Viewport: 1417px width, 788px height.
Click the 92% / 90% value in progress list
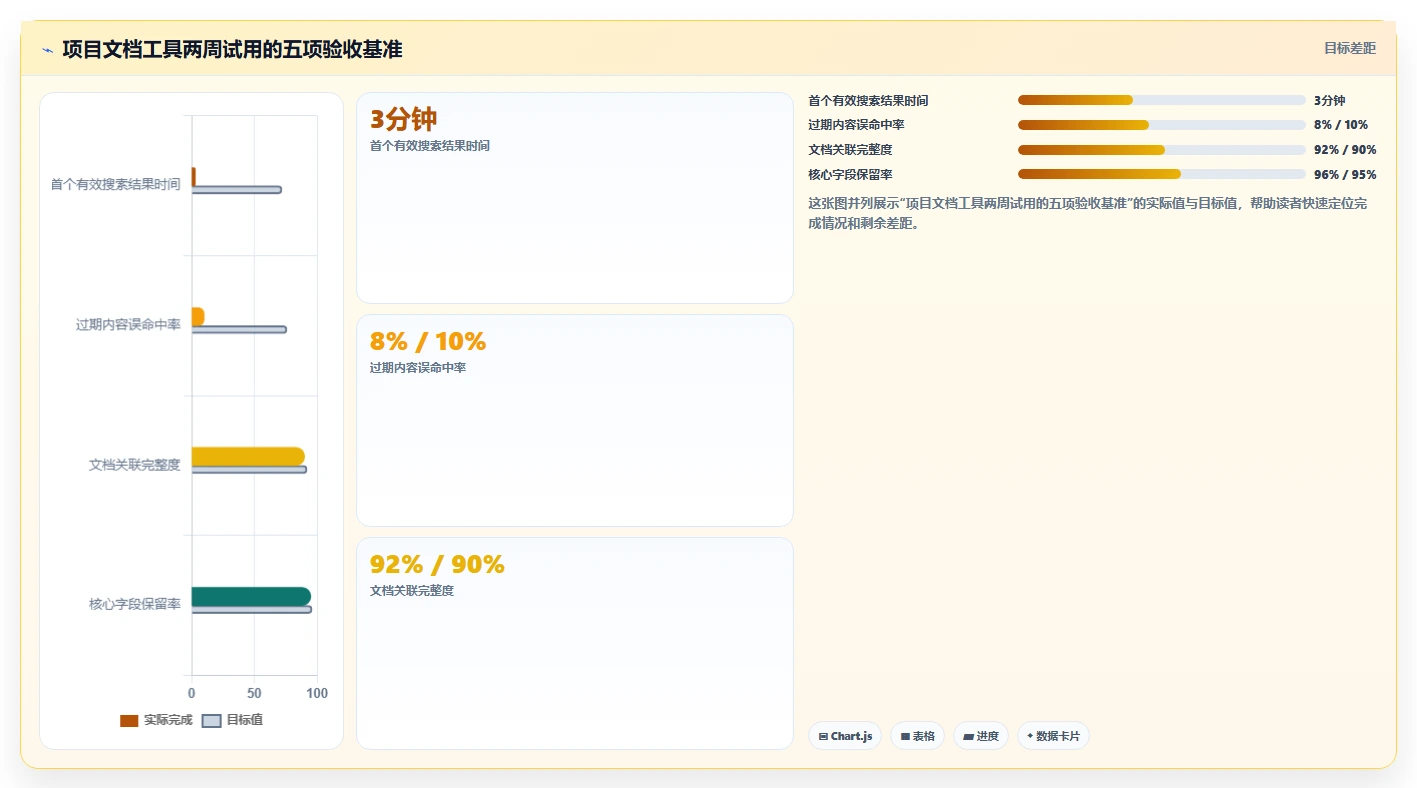point(1345,150)
